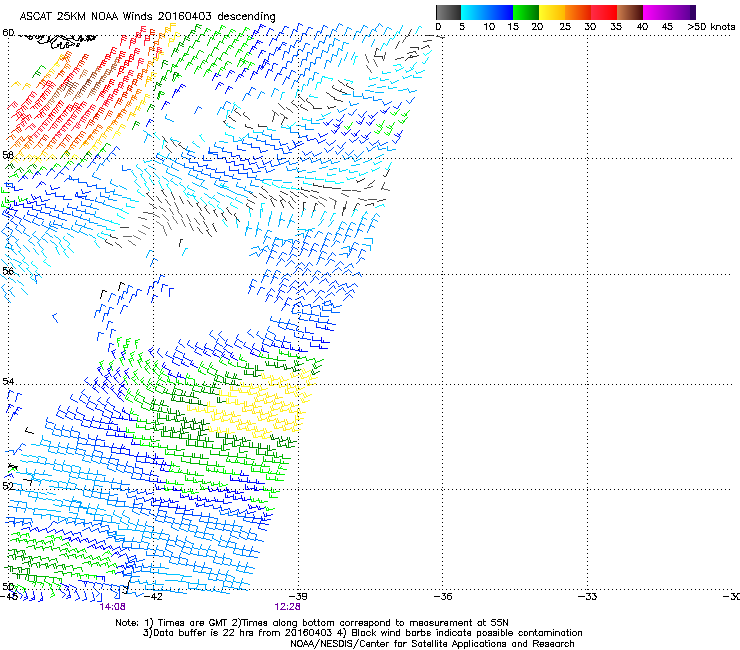Click the purple overpass time '14:08'
Image resolution: width=740 pixels, height=650 pixels.
112,607
